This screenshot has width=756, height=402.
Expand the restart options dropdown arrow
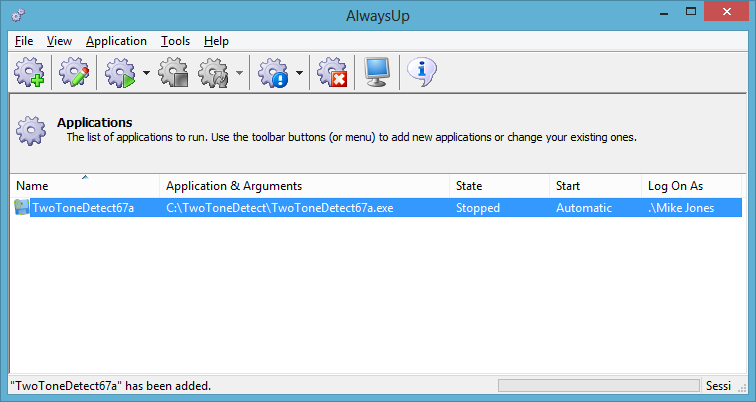[239, 73]
